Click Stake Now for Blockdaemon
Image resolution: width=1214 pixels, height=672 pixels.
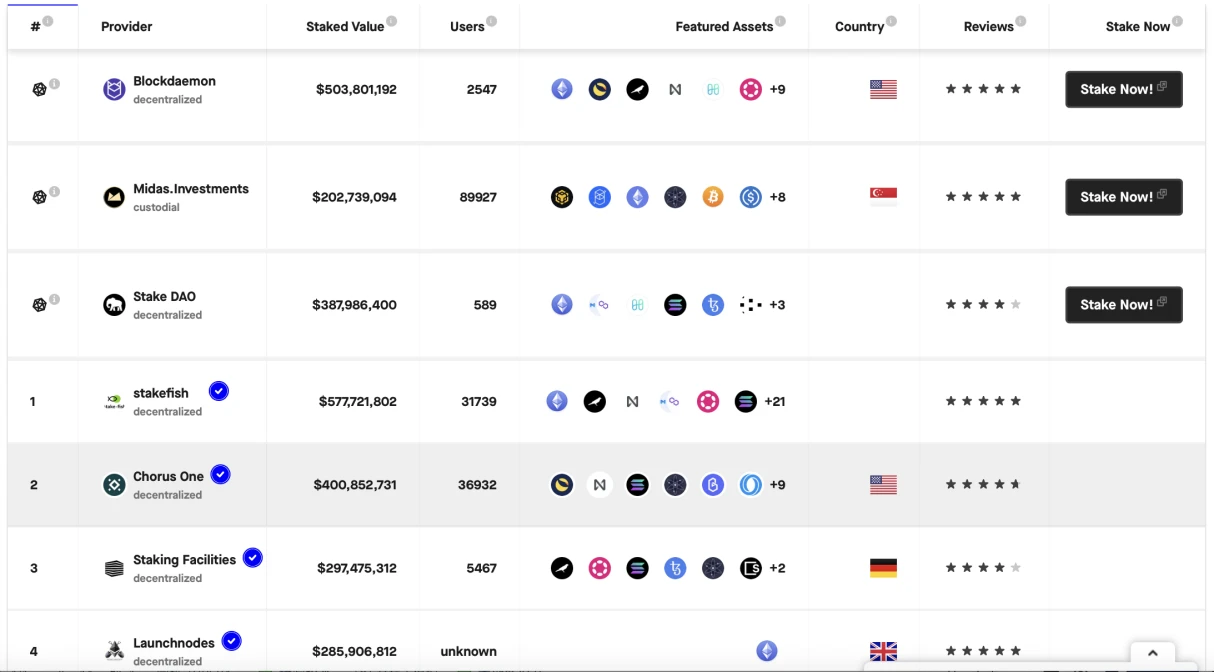pyautogui.click(x=1124, y=89)
